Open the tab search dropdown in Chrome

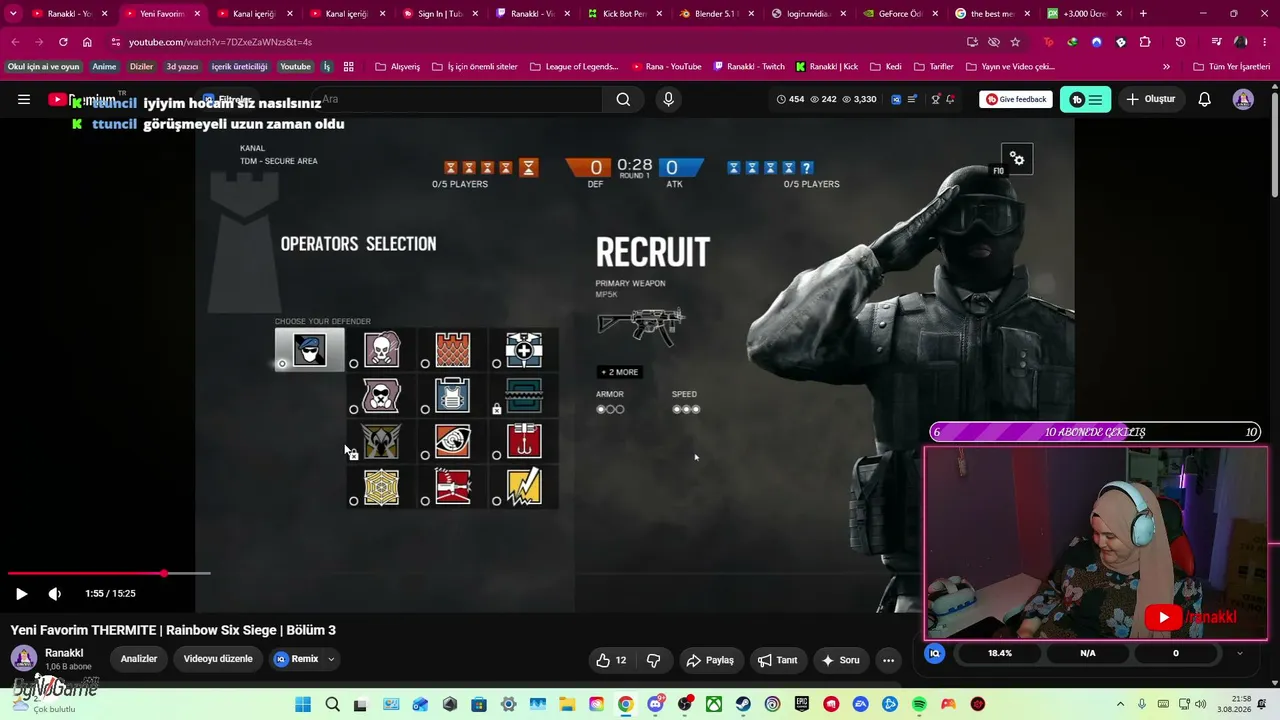[13, 14]
